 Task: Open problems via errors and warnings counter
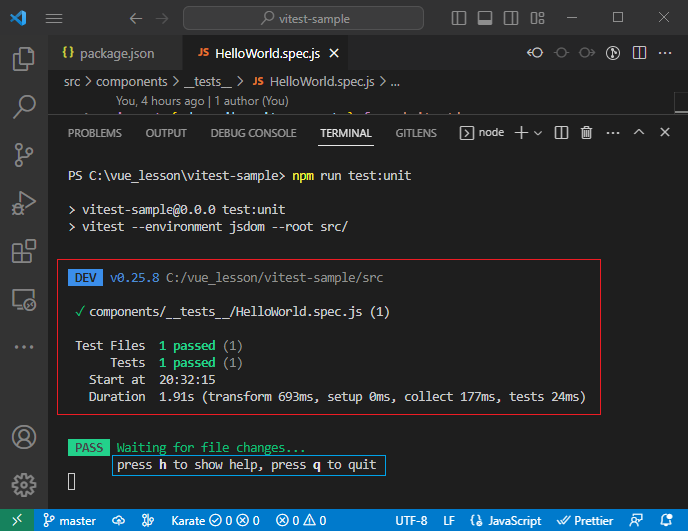[x=301, y=520]
